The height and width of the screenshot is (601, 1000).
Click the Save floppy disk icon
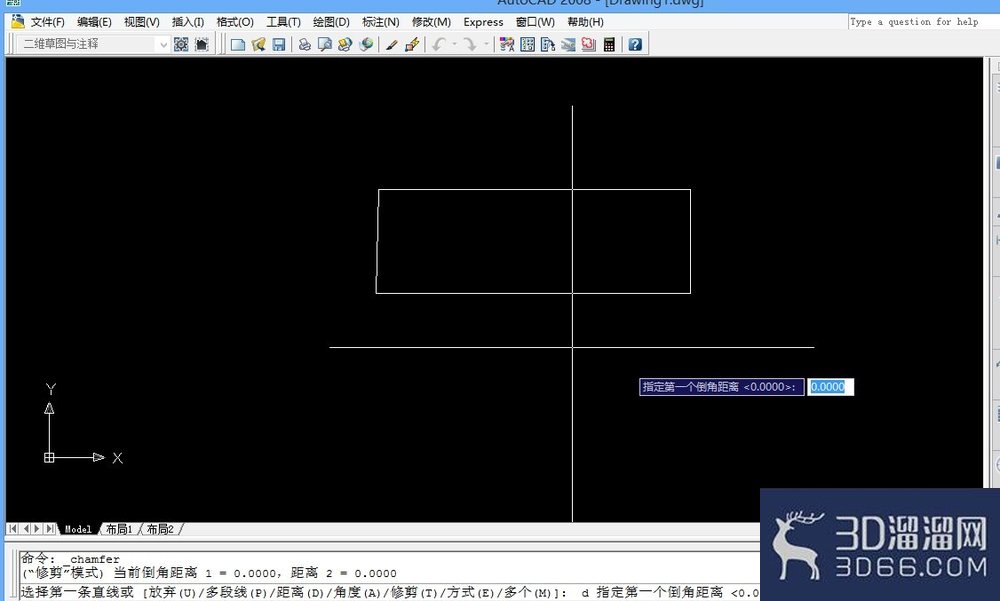click(x=279, y=45)
